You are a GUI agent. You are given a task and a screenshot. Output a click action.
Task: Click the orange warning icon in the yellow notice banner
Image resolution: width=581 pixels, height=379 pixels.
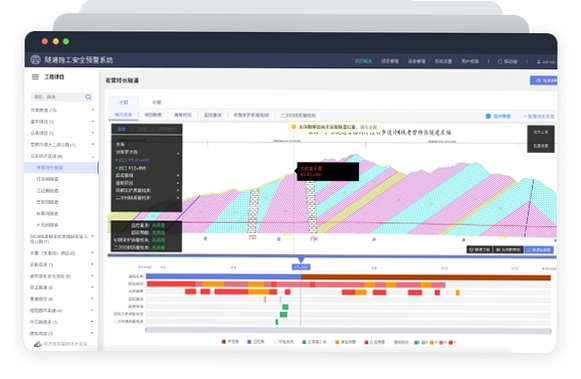(294, 127)
